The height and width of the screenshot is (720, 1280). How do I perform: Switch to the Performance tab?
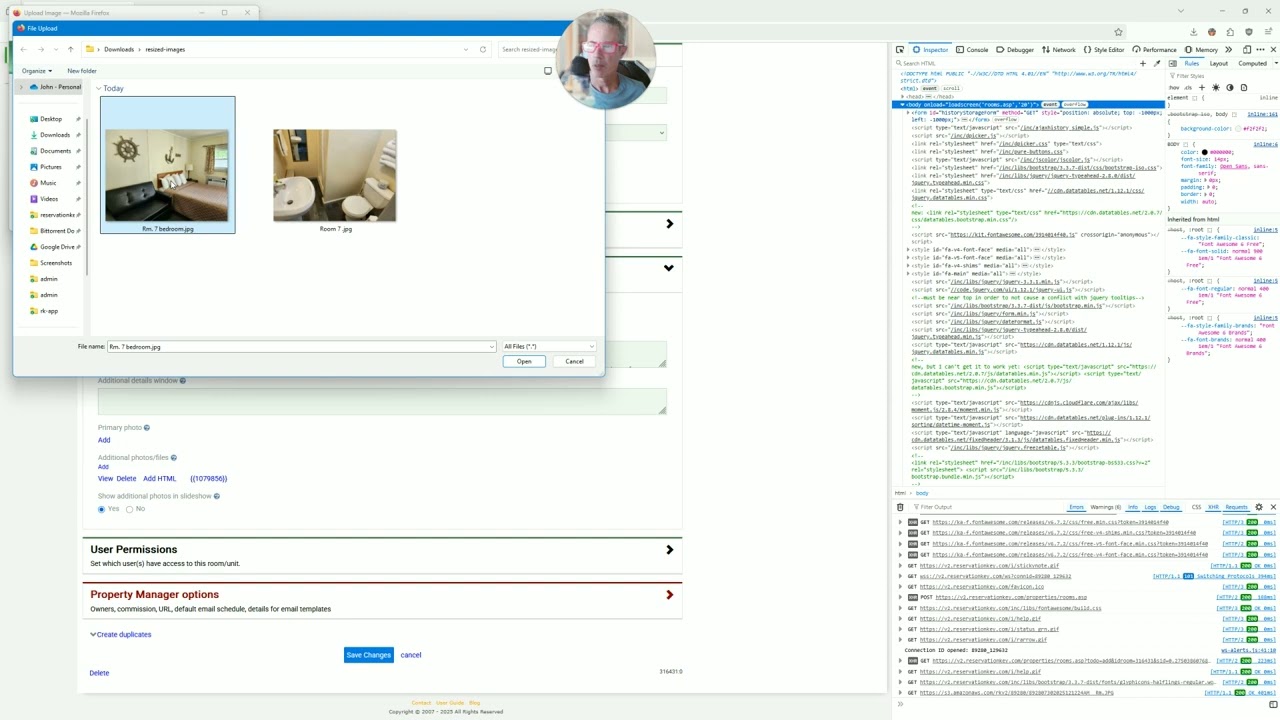tap(1154, 50)
